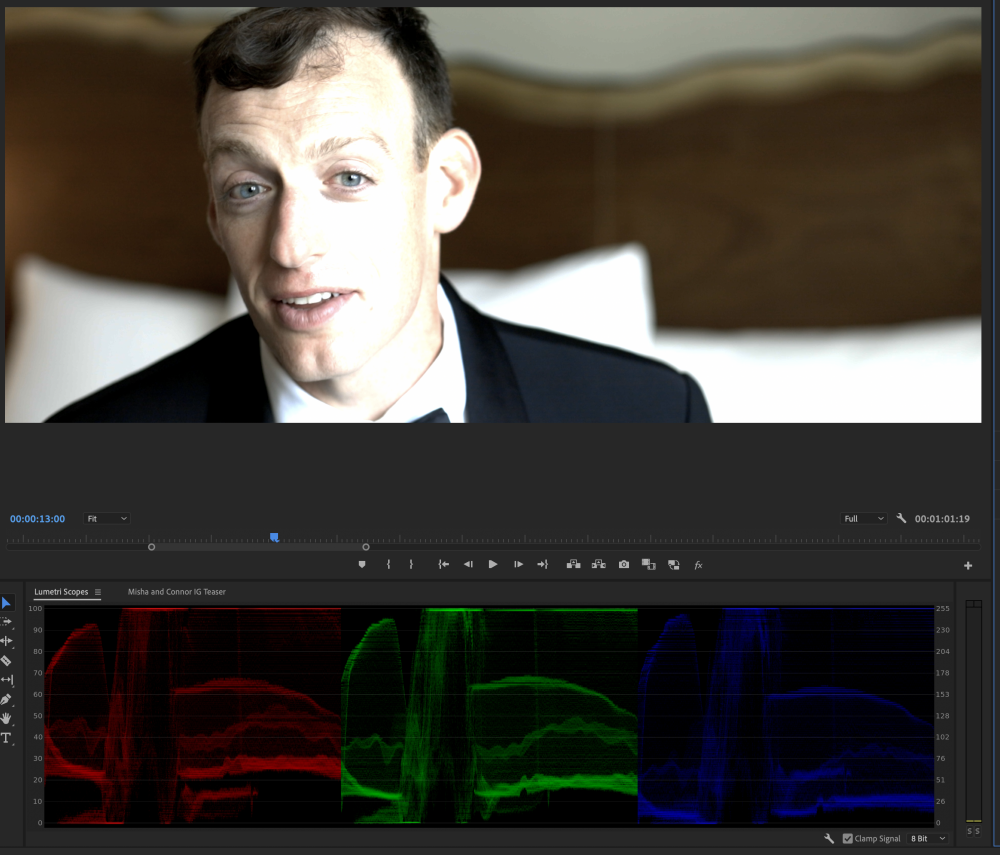Export frame with camera icon
The height and width of the screenshot is (855, 1000).
624,565
